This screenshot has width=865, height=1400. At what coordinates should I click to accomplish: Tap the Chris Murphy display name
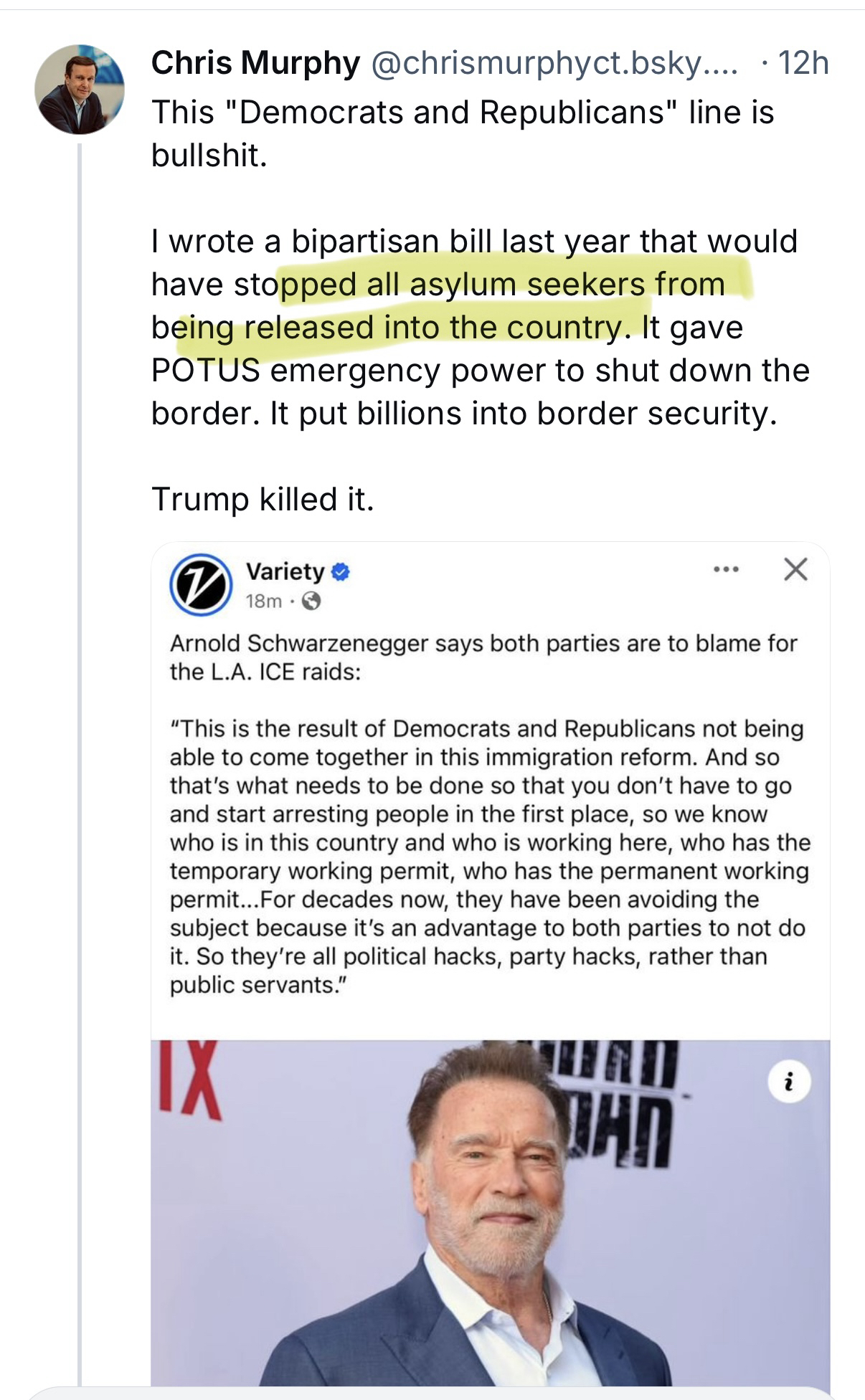(255, 64)
